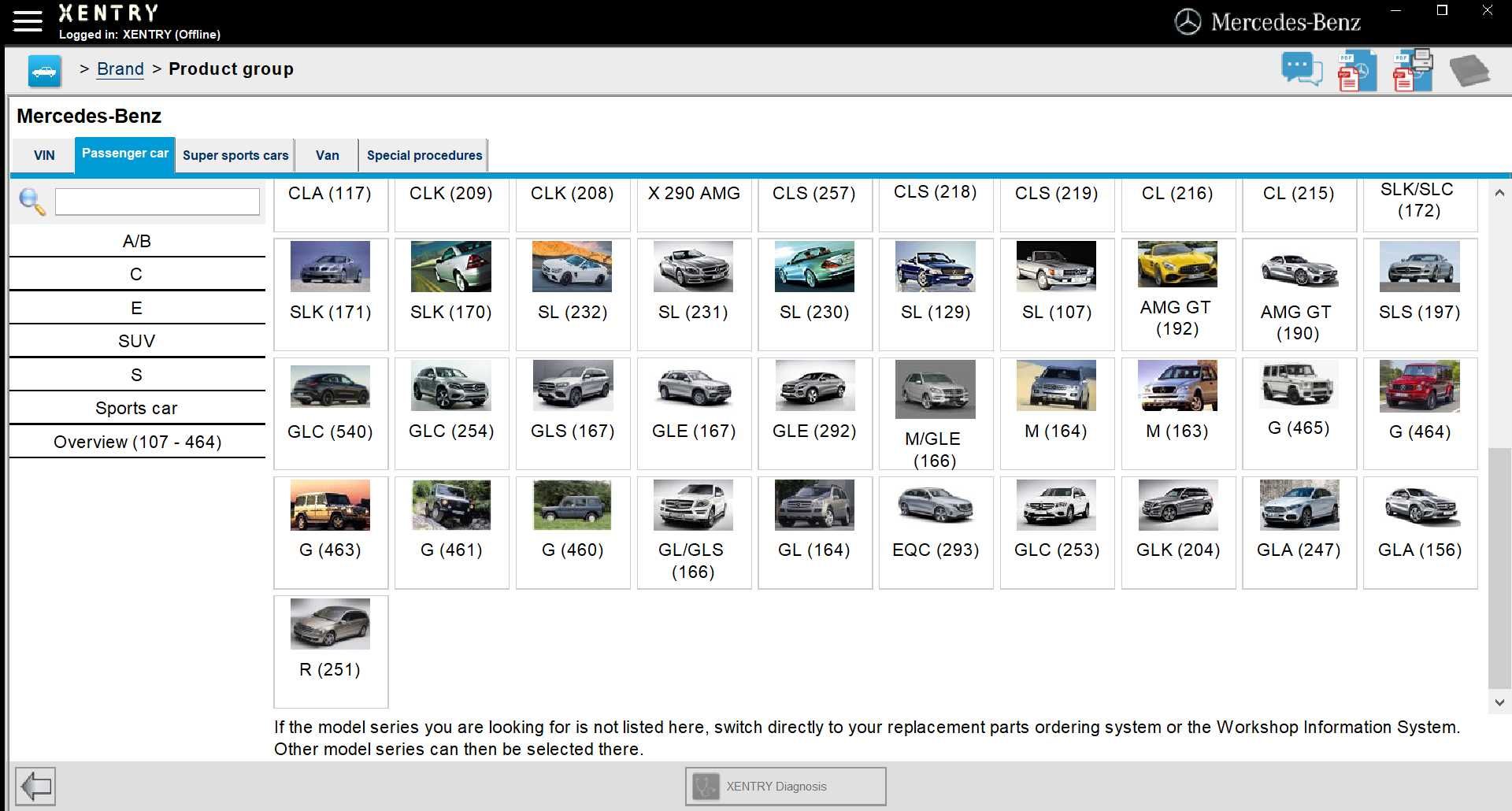Select the GLC (254) model

[451, 413]
